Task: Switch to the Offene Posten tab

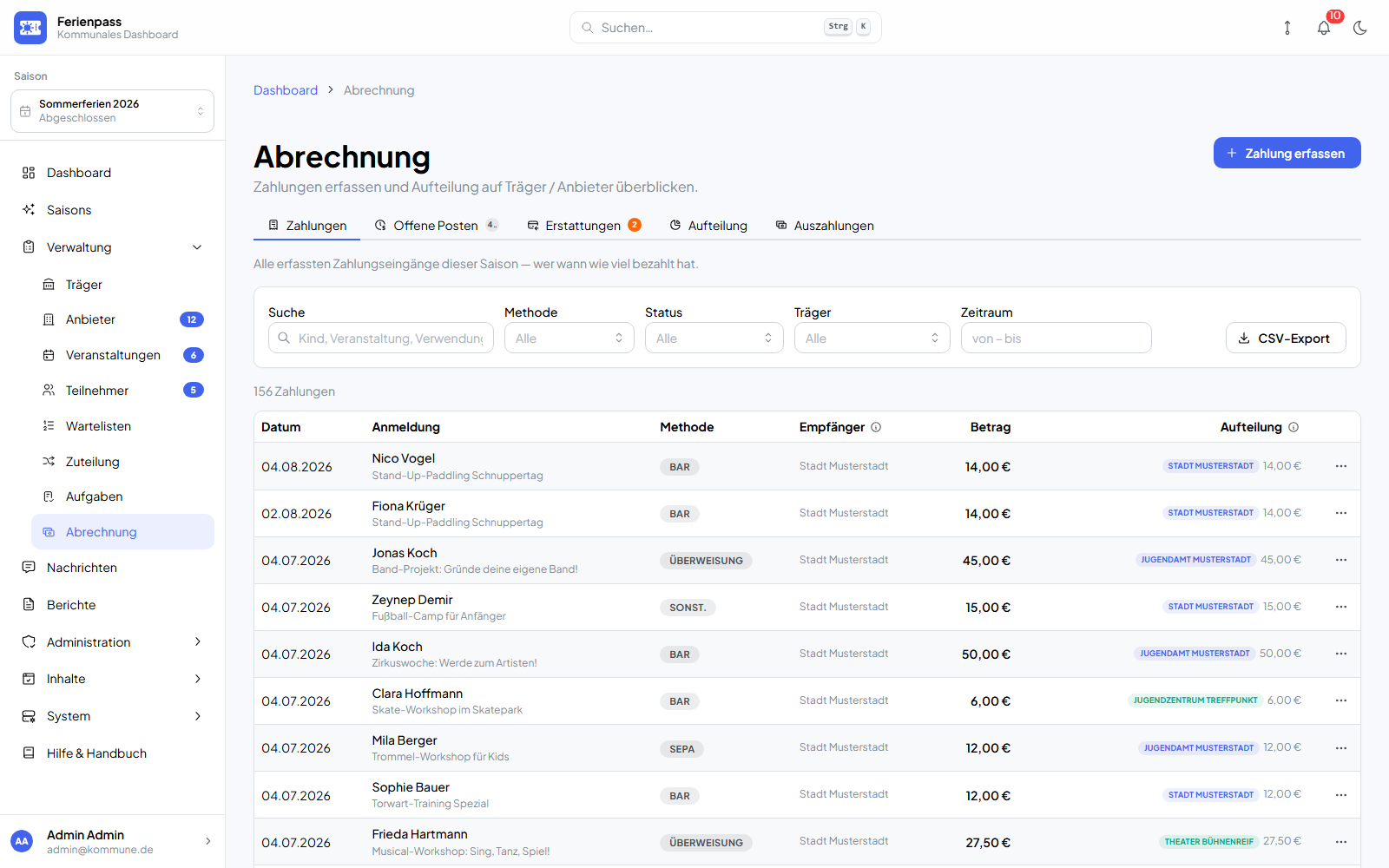Action: click(x=437, y=226)
